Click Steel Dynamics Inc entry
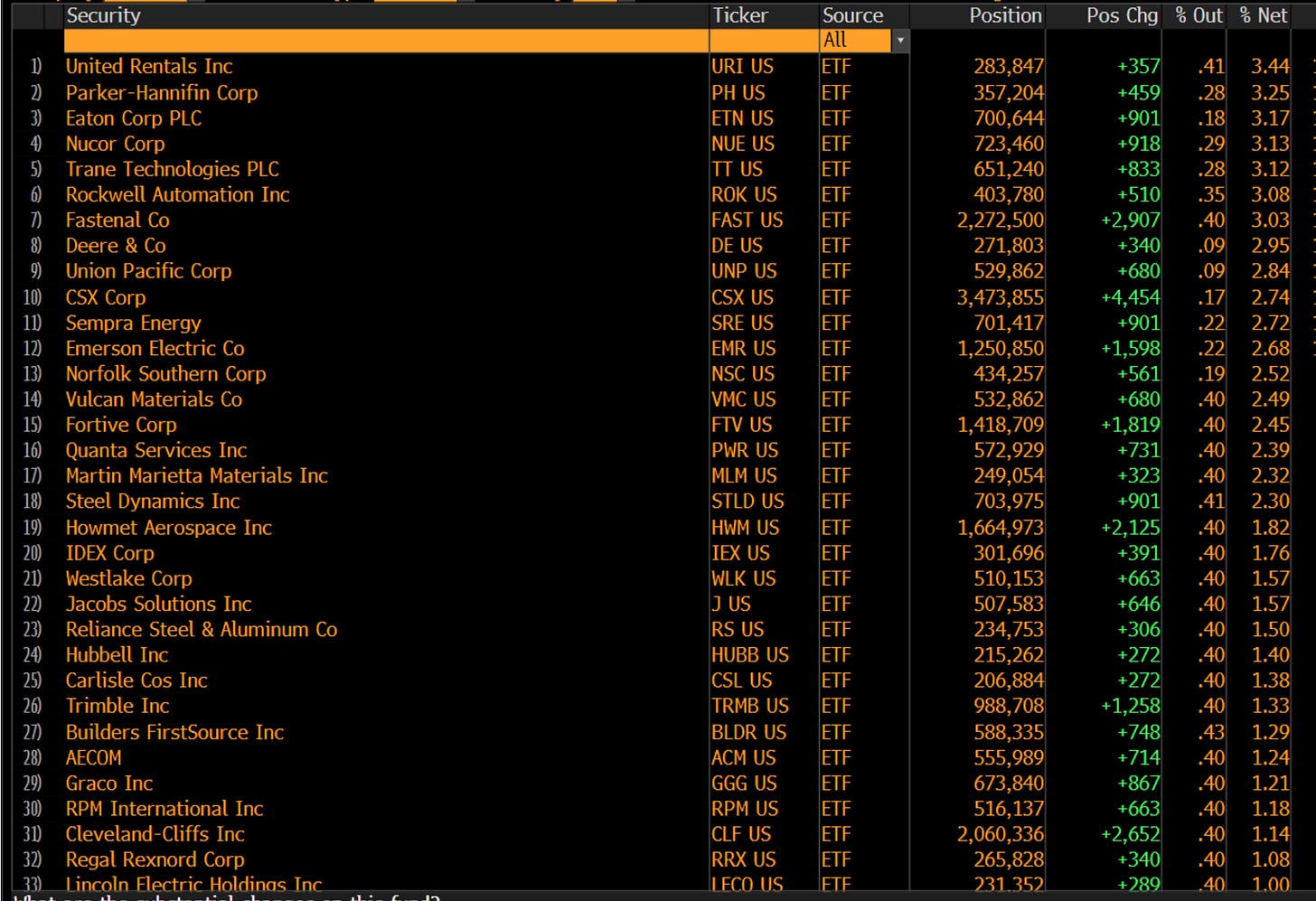1316x901 pixels. (153, 501)
